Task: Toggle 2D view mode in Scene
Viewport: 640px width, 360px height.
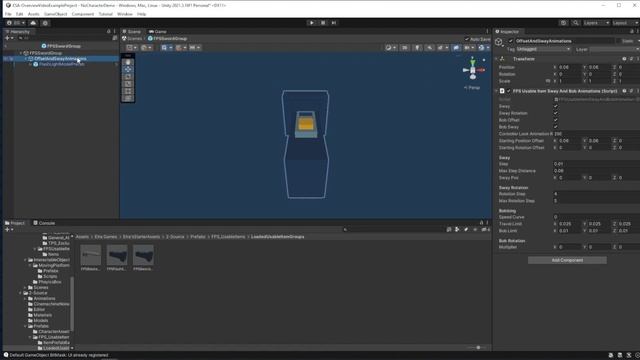Action: [405, 48]
